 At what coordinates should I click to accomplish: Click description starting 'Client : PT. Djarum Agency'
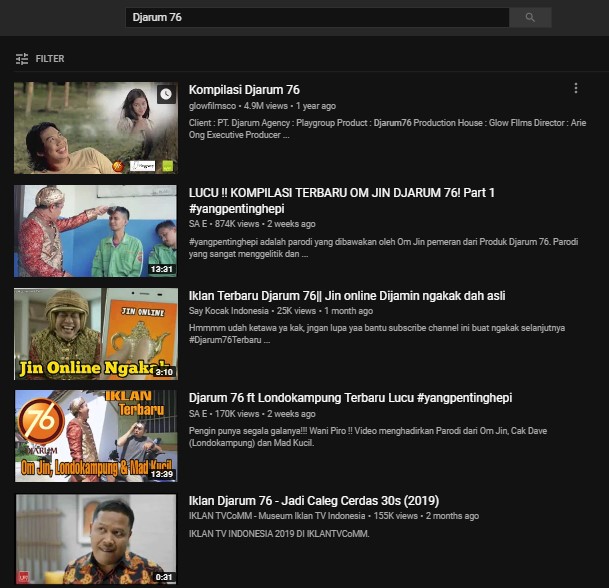point(387,129)
